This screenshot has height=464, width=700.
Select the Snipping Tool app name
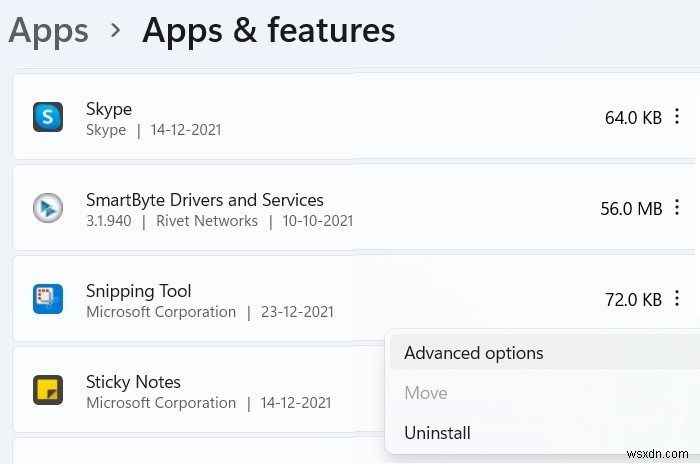coord(139,291)
